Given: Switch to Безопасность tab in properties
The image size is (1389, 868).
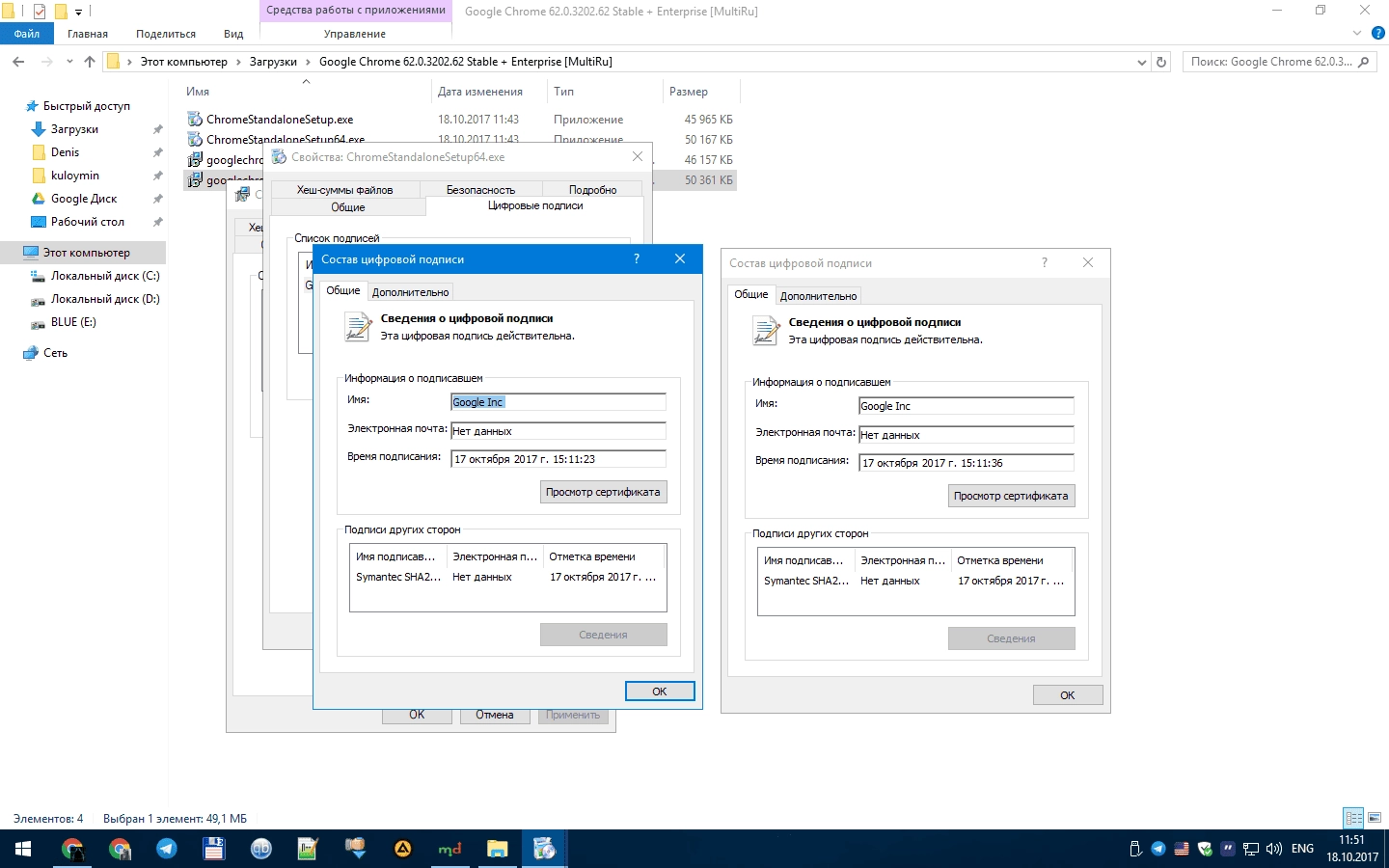Looking at the screenshot, I should coord(480,190).
